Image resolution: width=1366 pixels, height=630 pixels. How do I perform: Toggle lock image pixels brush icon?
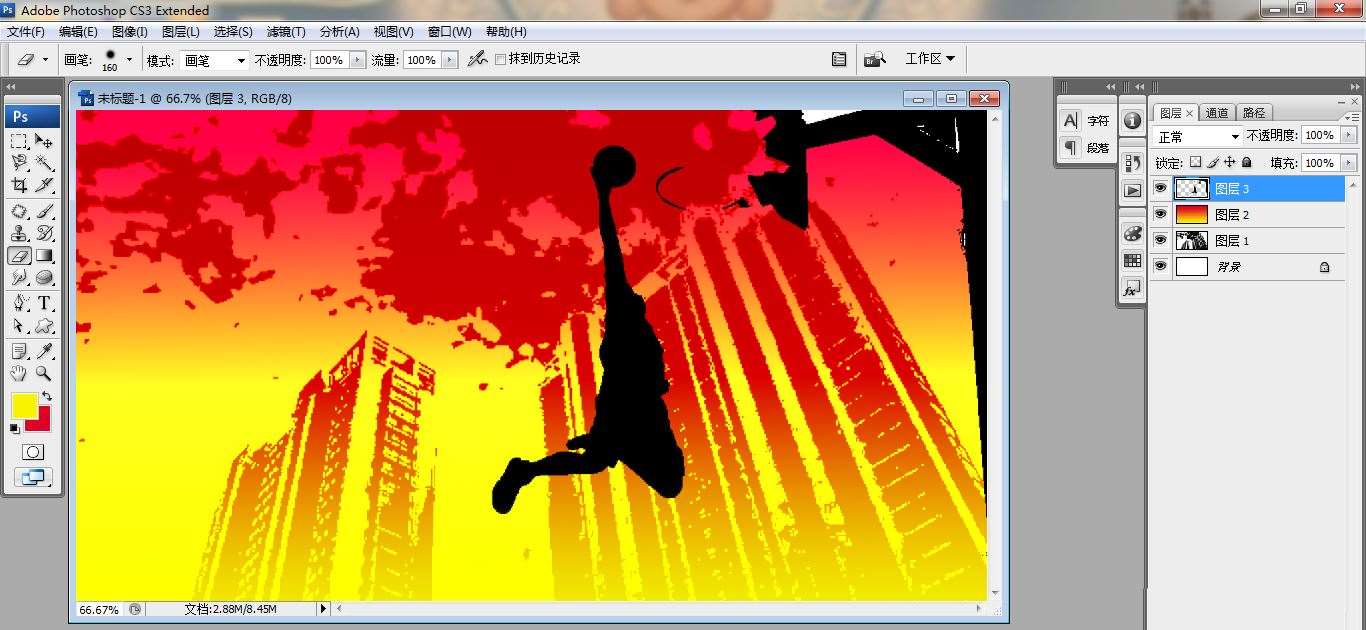pyautogui.click(x=1213, y=162)
